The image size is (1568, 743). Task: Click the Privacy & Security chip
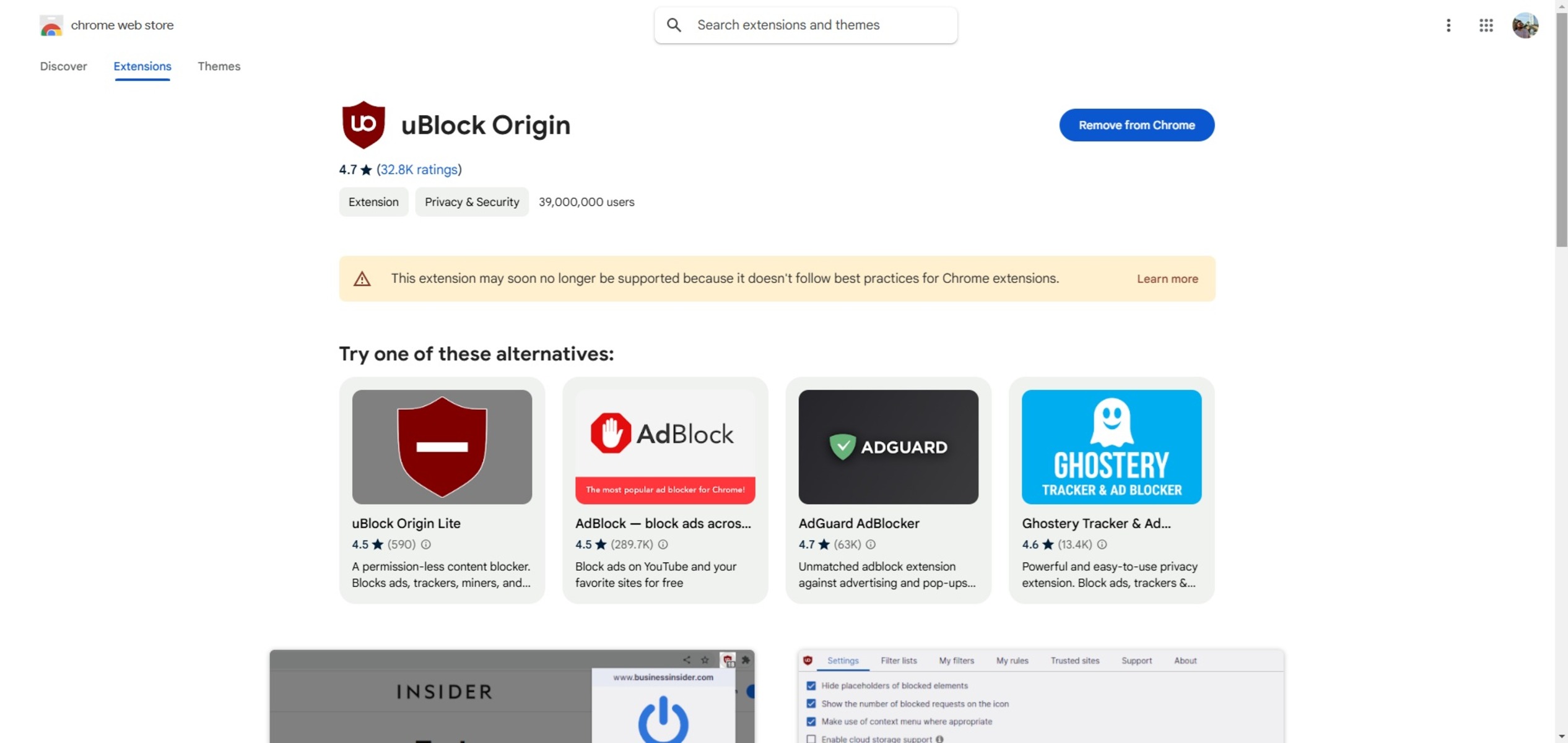point(472,202)
